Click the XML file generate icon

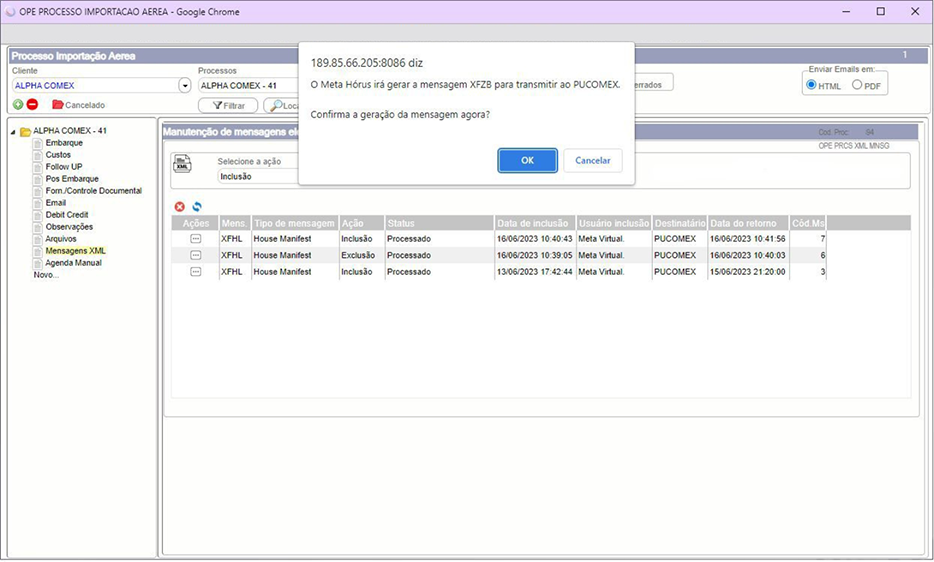click(182, 165)
